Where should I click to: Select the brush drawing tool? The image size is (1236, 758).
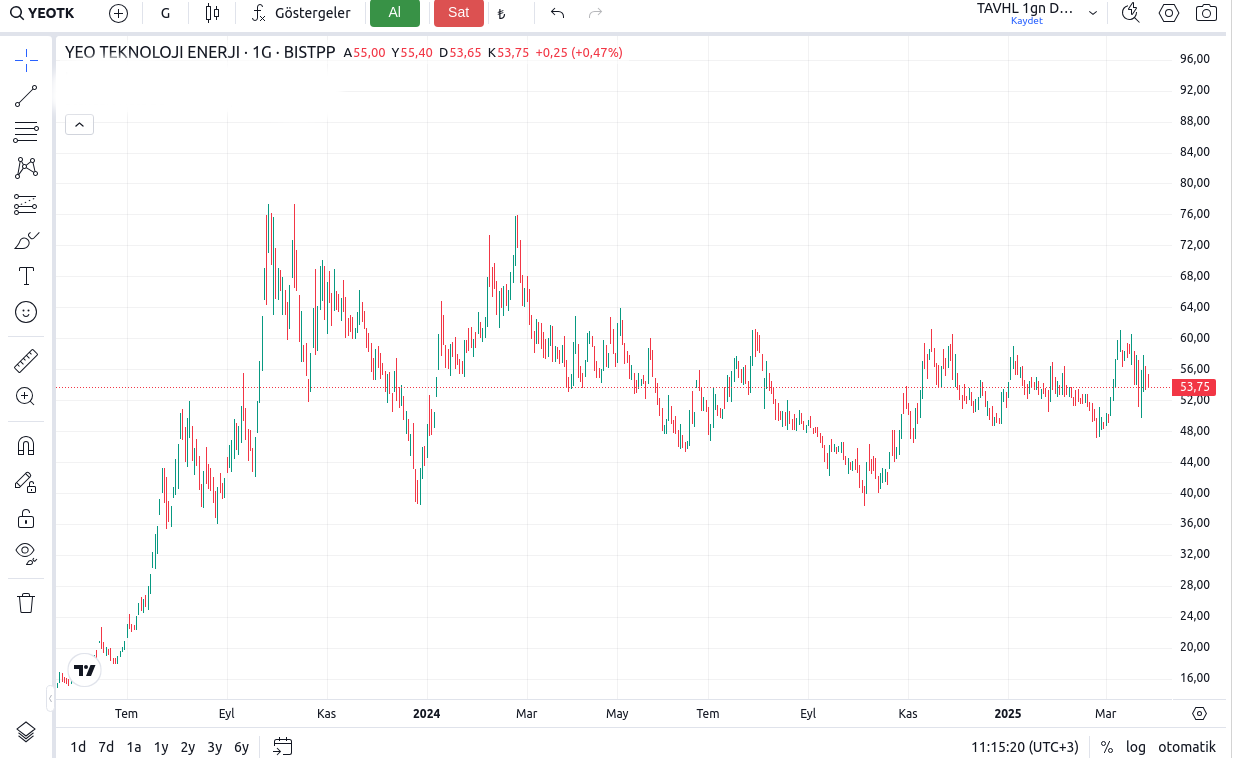(26, 240)
